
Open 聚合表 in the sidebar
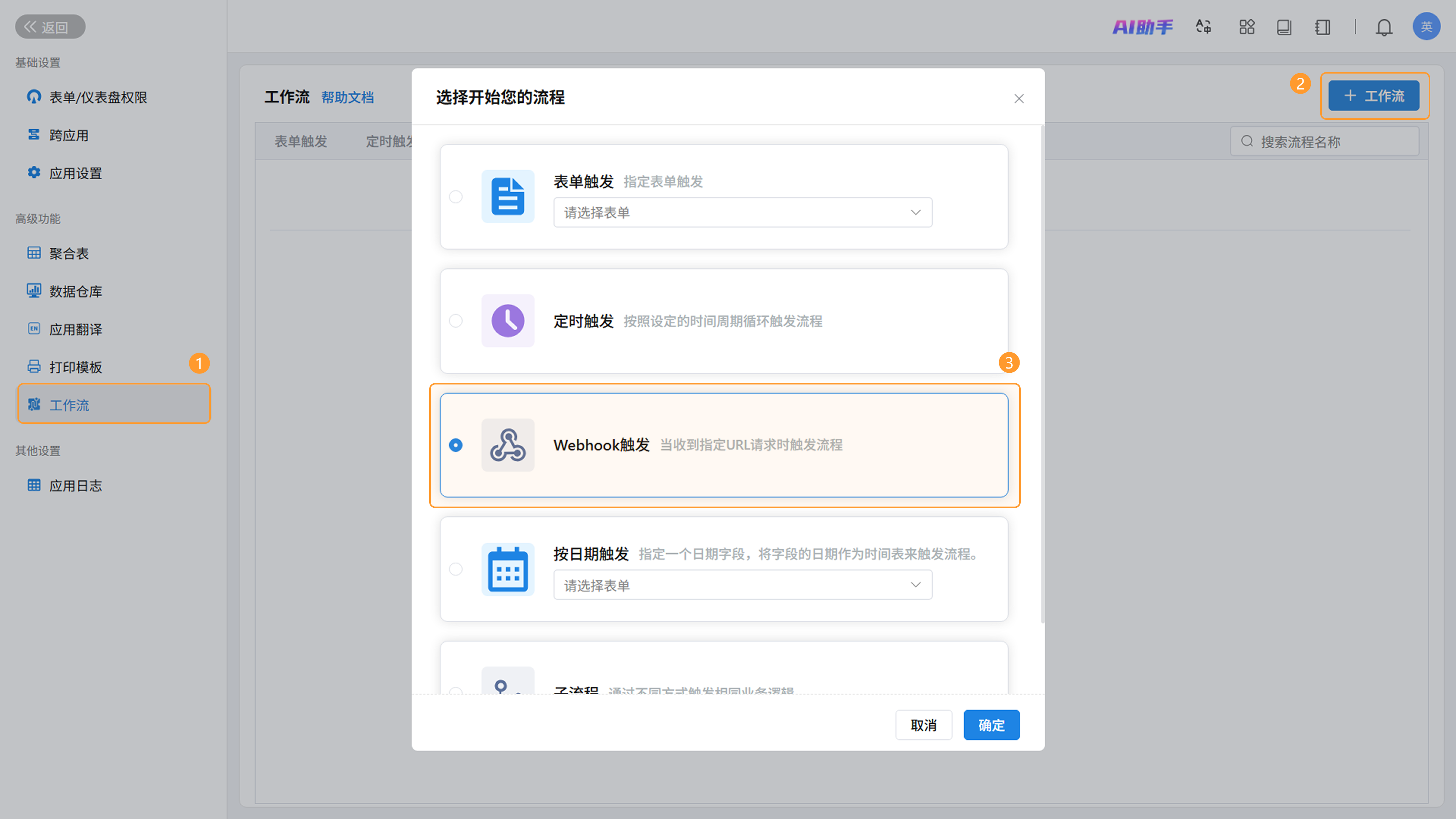(x=68, y=253)
